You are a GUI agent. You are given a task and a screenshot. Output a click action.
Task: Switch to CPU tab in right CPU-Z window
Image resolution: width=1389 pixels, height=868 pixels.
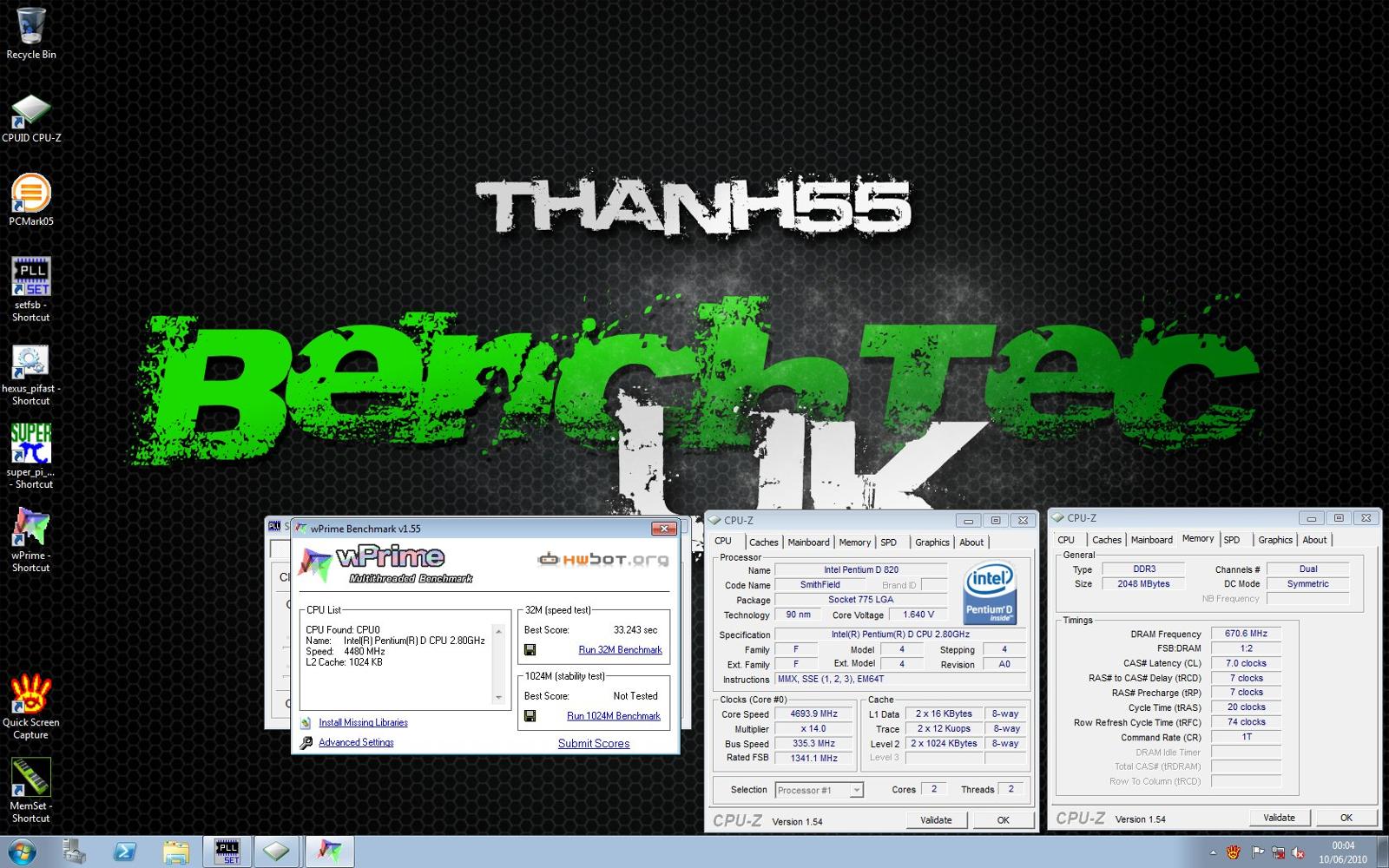pyautogui.click(x=1066, y=540)
